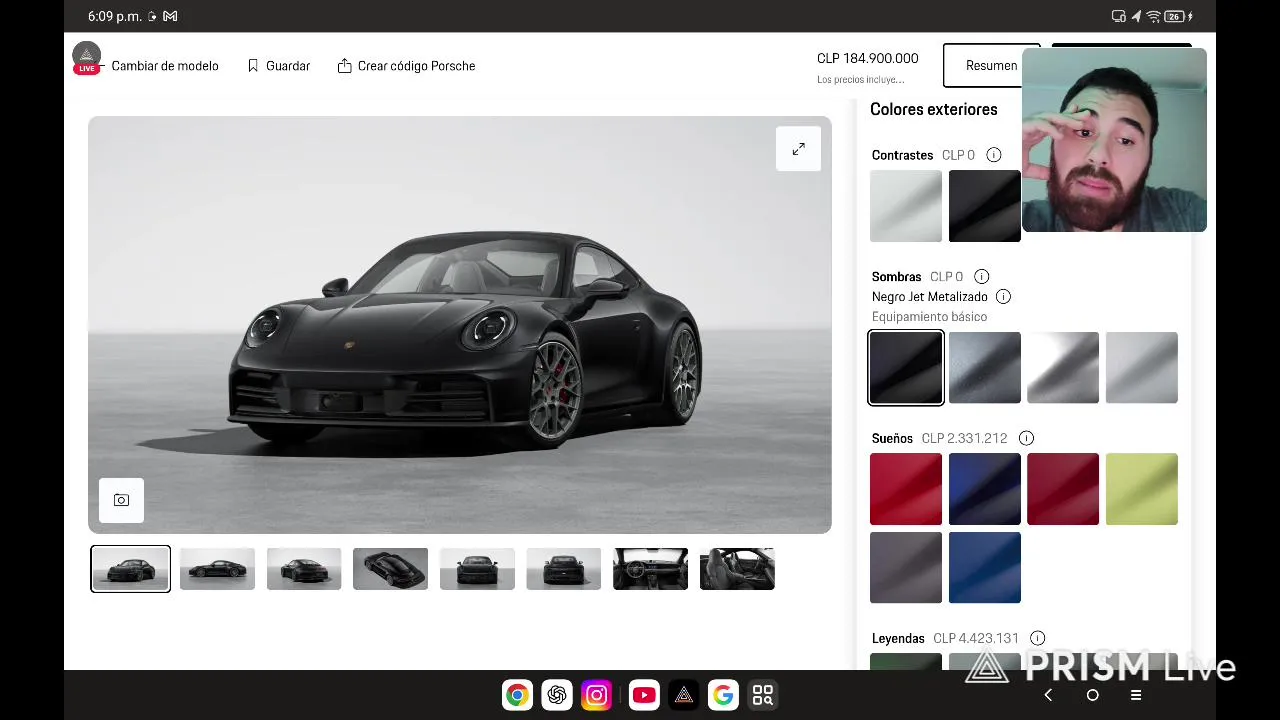Tap the Android back navigation arrow
1280x720 pixels.
coord(1048,695)
